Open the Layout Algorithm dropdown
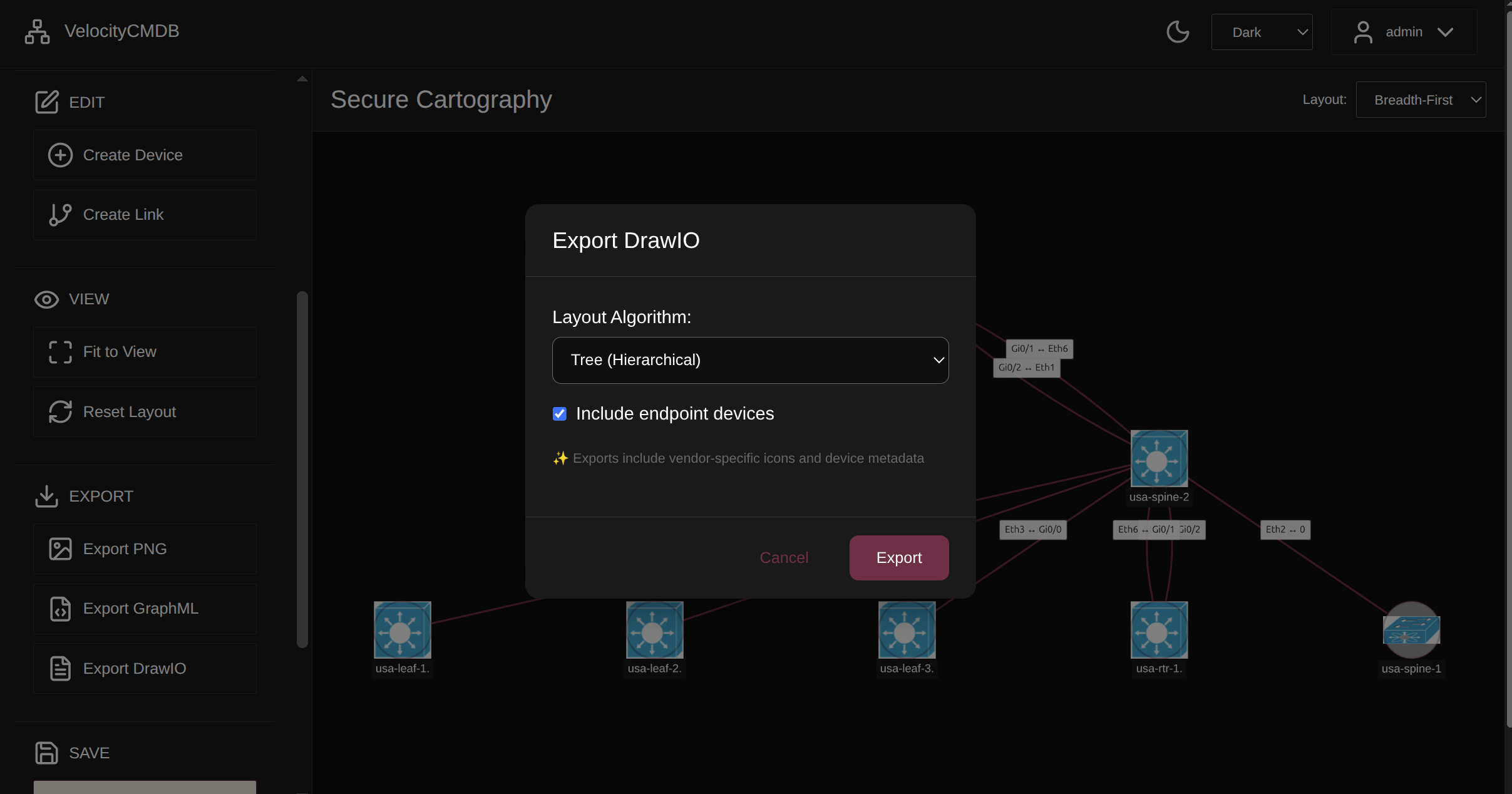The image size is (1512, 794). tap(750, 360)
